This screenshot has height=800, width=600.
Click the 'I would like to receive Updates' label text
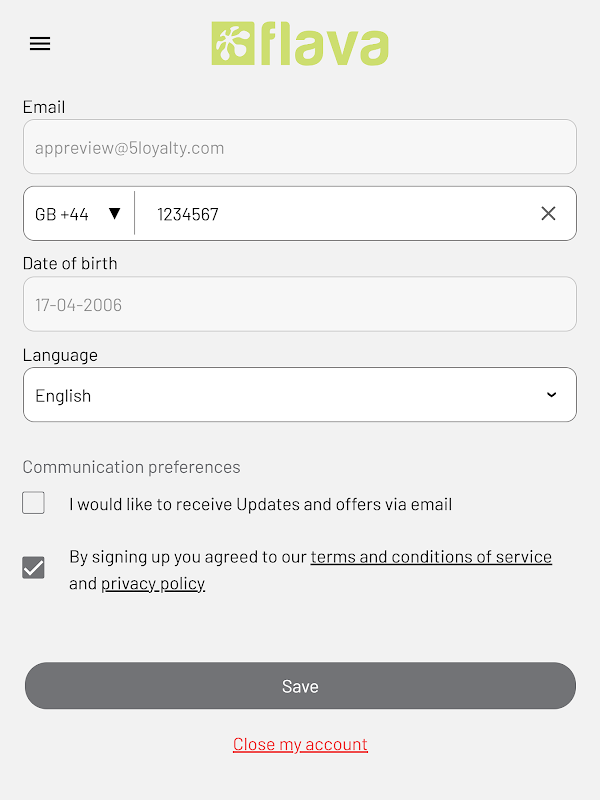(260, 504)
